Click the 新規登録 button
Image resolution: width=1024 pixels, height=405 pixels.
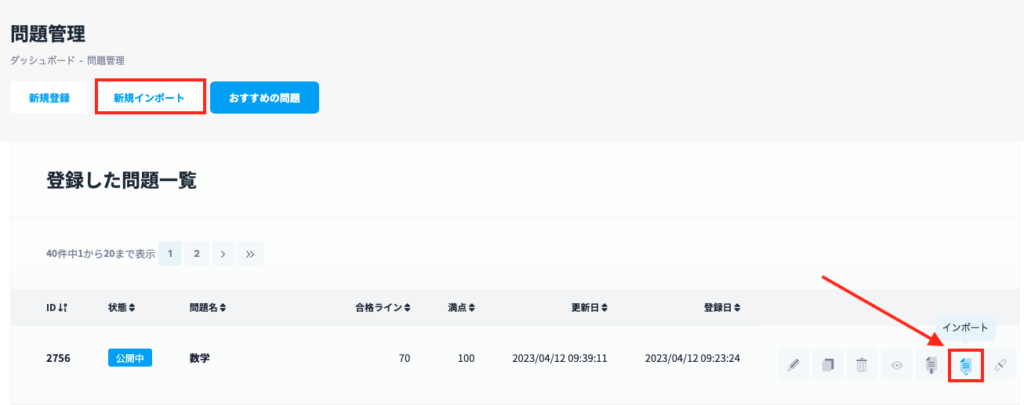tap(49, 98)
